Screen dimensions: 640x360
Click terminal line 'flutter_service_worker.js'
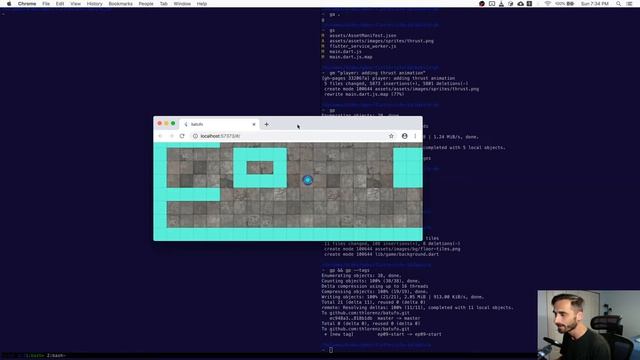pos(362,46)
